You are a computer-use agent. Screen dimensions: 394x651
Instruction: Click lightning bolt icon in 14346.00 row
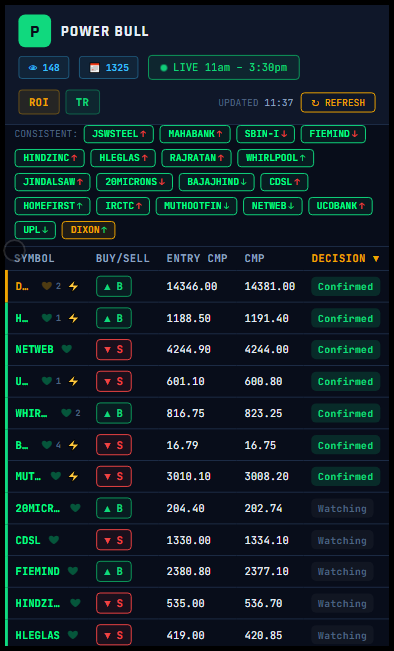73,286
